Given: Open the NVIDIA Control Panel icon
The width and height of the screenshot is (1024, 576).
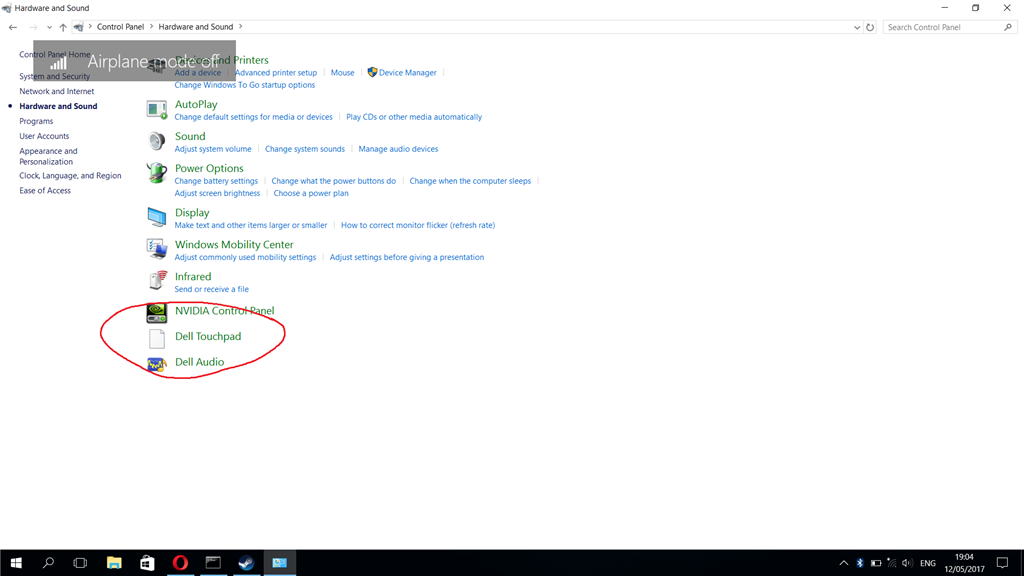Looking at the screenshot, I should (157, 313).
